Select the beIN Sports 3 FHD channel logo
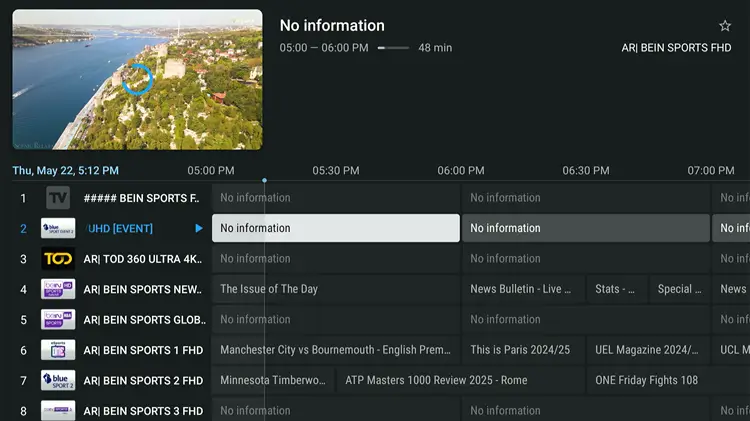Screen dimensions: 750x421 tap(58, 410)
